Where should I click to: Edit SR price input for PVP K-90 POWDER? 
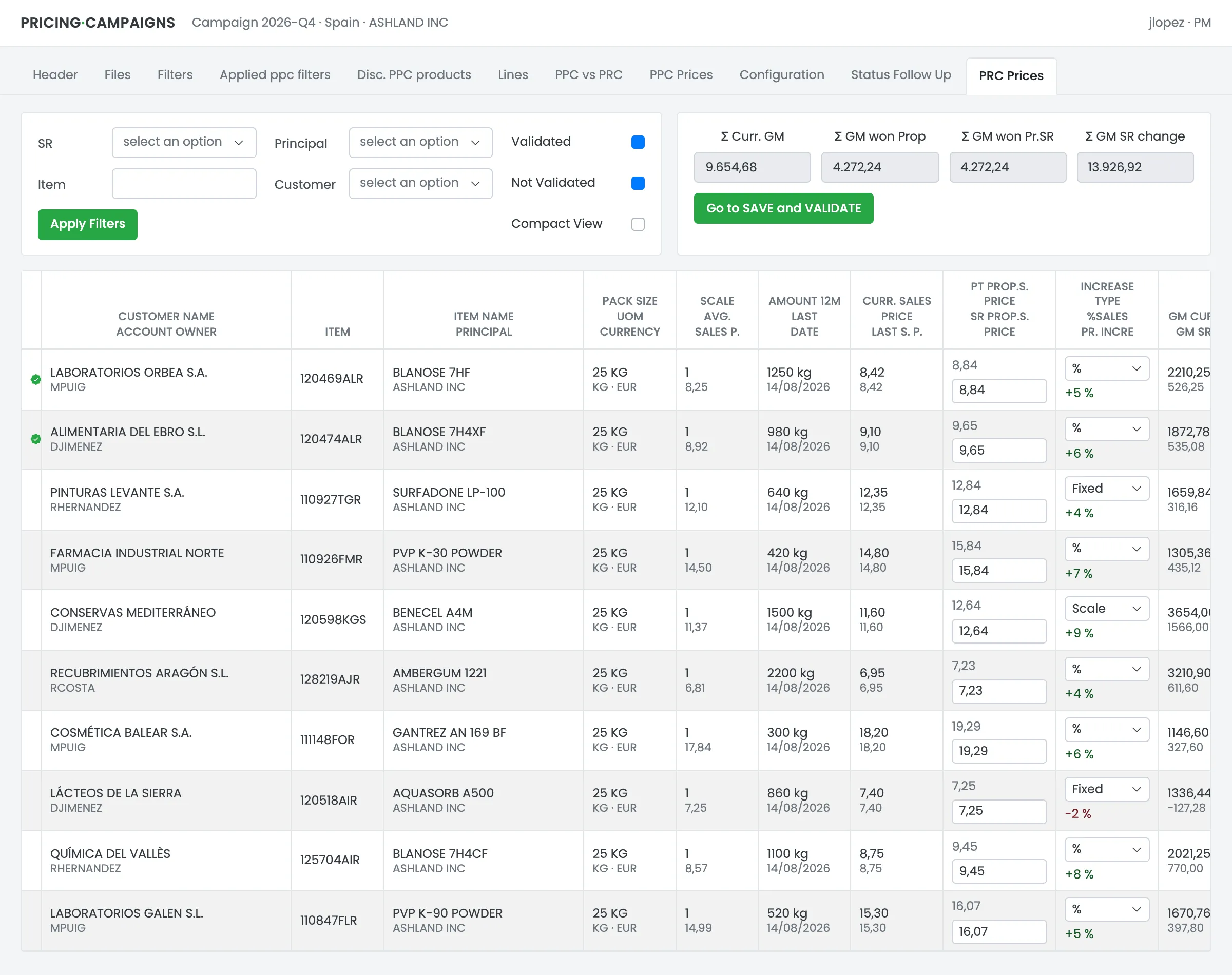pos(998,931)
